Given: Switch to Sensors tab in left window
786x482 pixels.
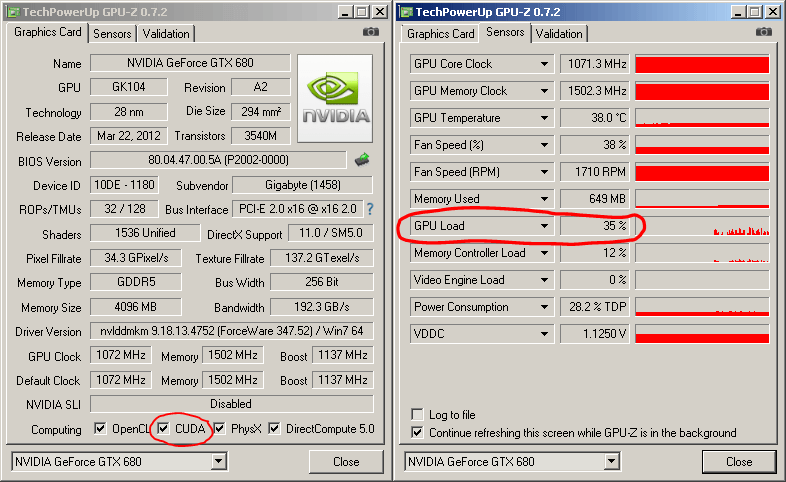Looking at the screenshot, I should click(x=112, y=34).
